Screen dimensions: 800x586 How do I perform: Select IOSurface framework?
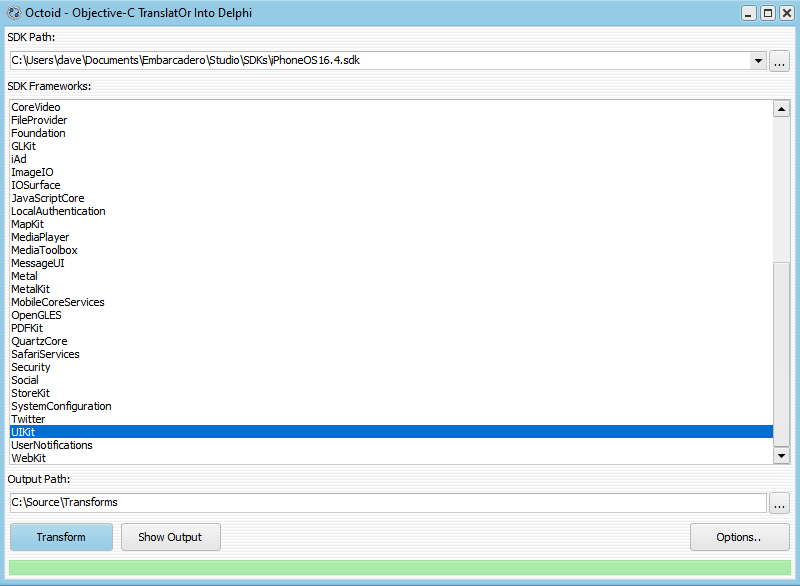tap(391, 185)
